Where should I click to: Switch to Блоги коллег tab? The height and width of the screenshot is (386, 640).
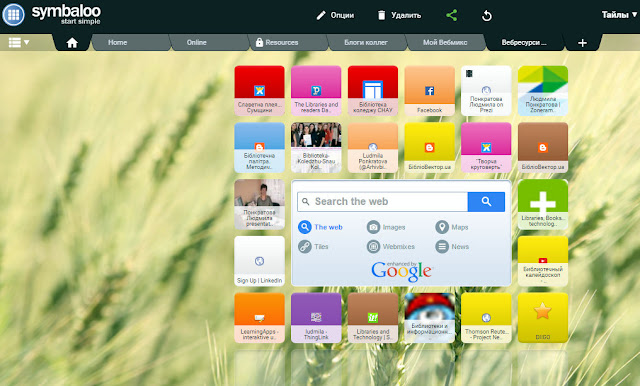pos(367,42)
